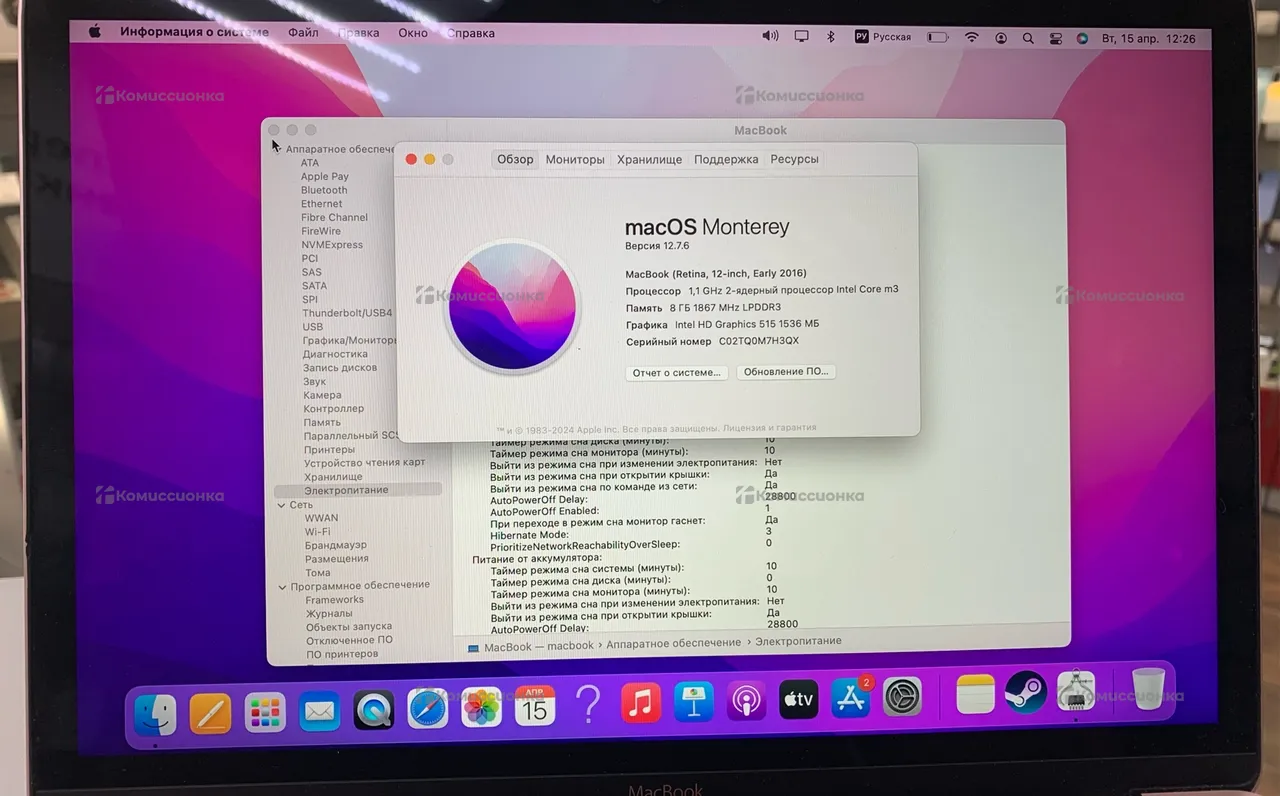Open App Store from the Dock
Image resolution: width=1280 pixels, height=796 pixels.
(x=851, y=697)
